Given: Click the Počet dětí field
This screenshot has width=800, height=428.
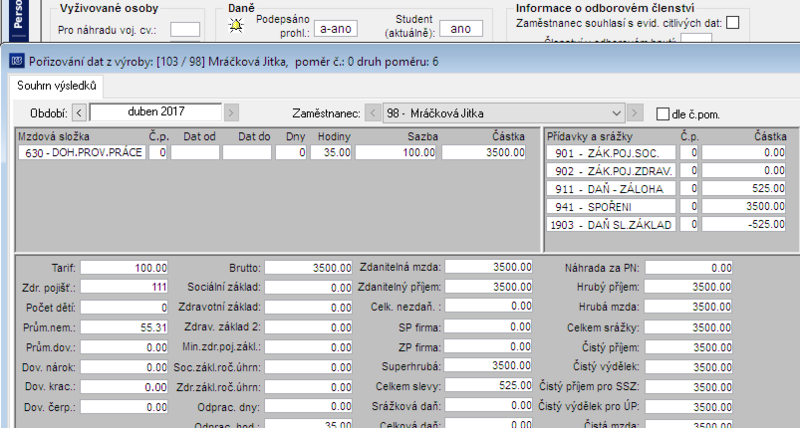Looking at the screenshot, I should pos(124,308).
